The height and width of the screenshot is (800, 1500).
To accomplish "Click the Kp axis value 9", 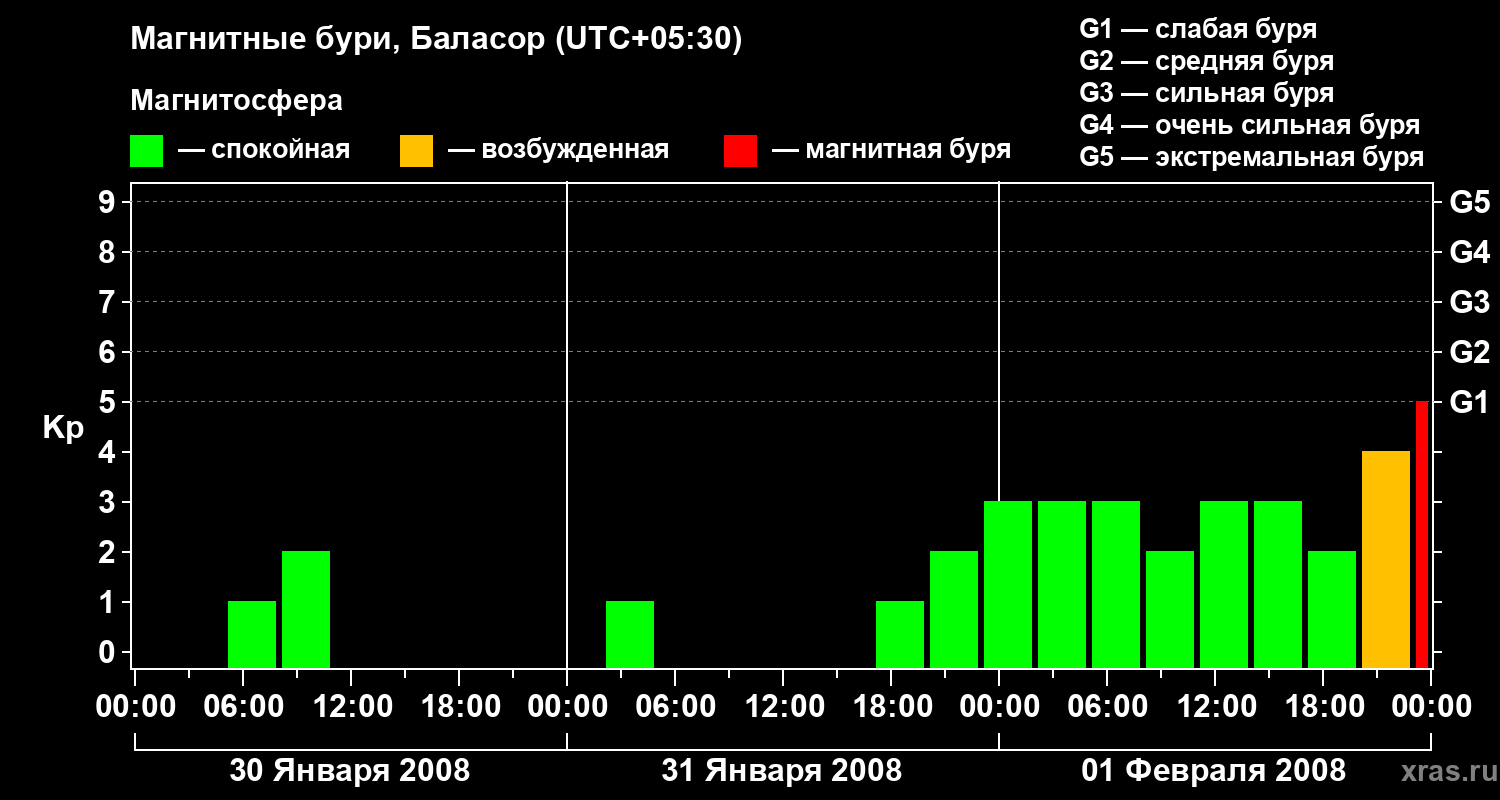I will tap(109, 202).
